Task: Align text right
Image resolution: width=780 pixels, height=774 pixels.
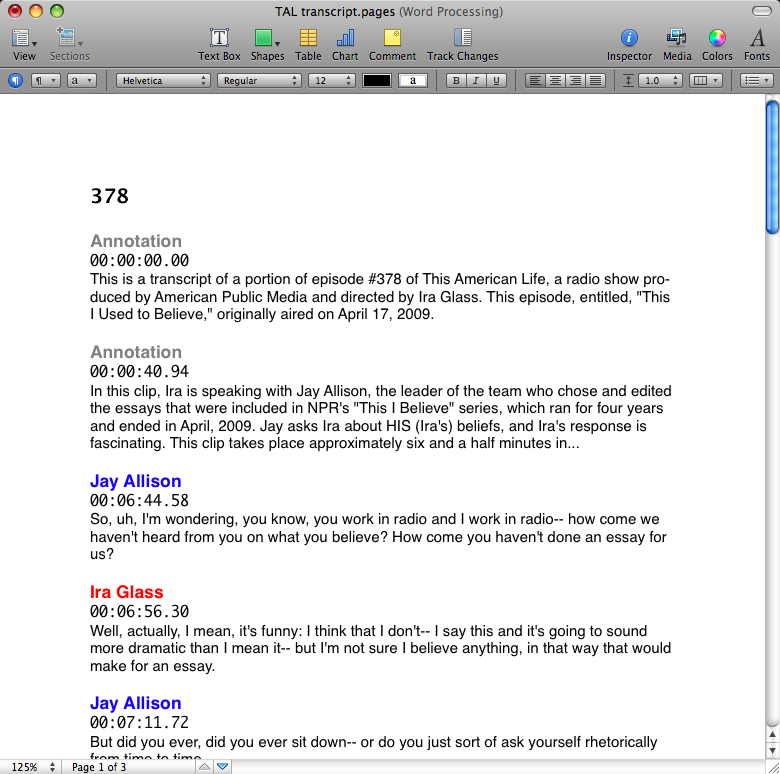Action: (575, 80)
